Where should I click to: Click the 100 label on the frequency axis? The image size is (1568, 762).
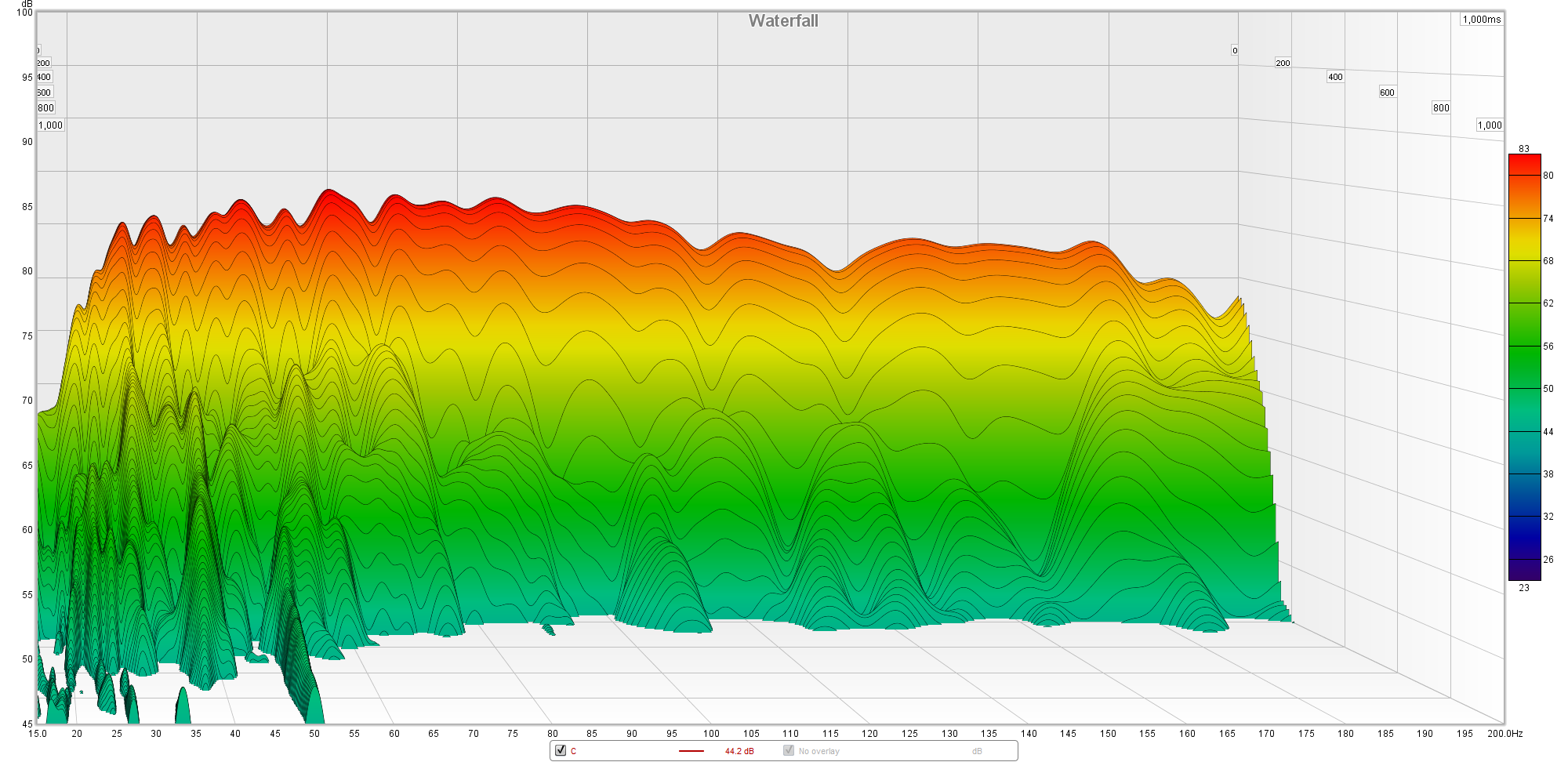[x=711, y=734]
